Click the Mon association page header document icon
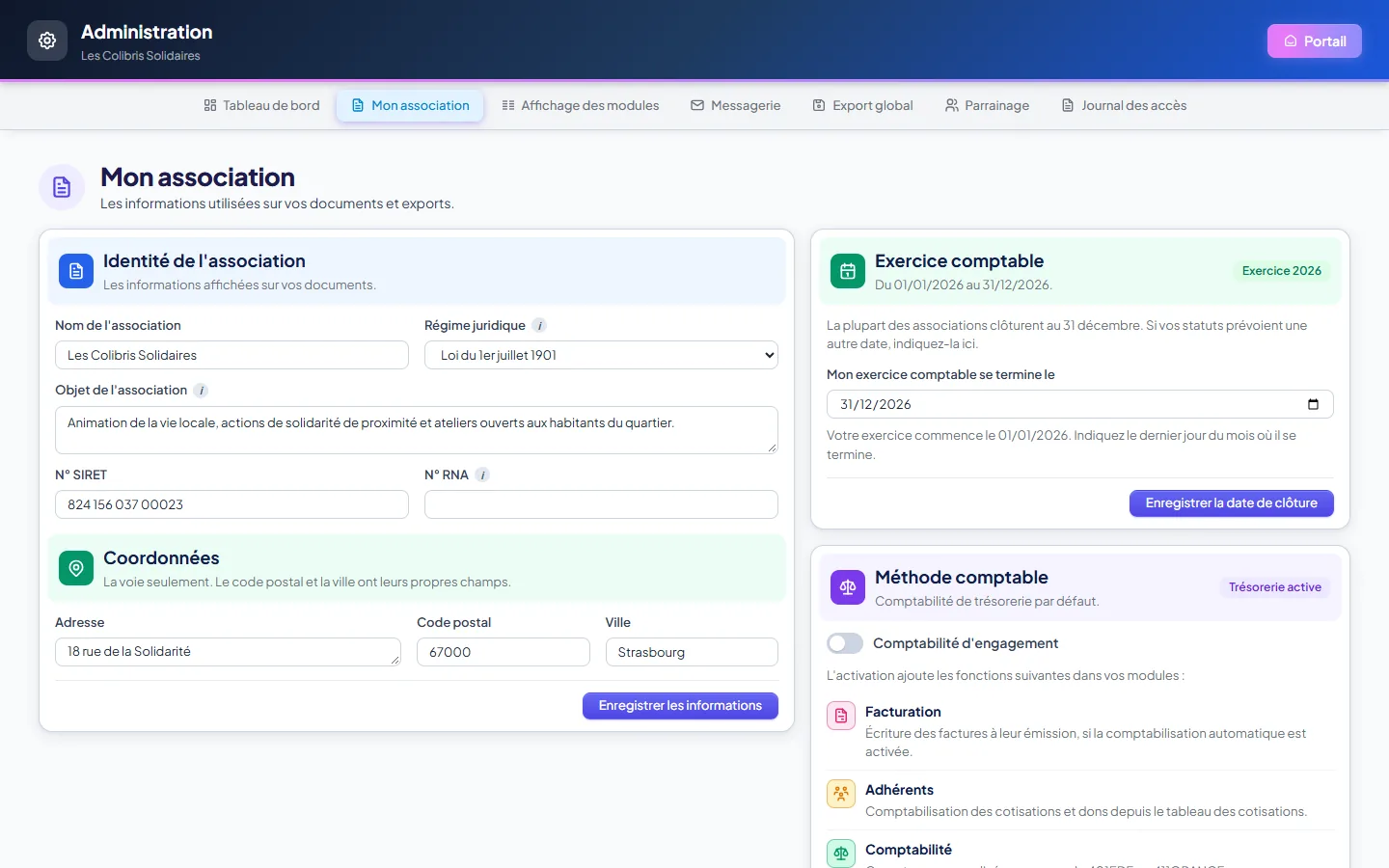Viewport: 1389px width, 868px height. pos(62,187)
